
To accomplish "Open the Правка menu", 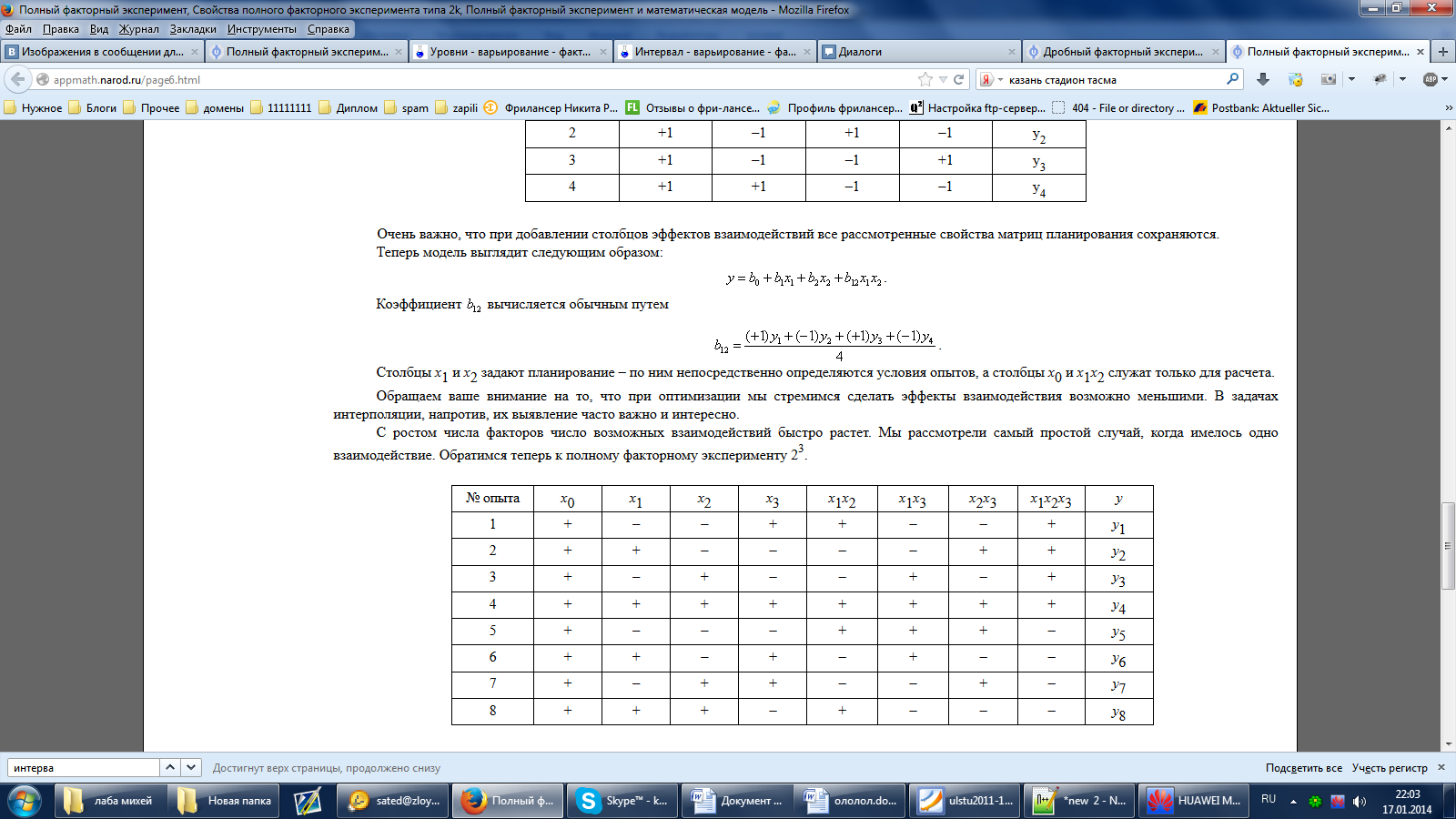I will coord(60,29).
